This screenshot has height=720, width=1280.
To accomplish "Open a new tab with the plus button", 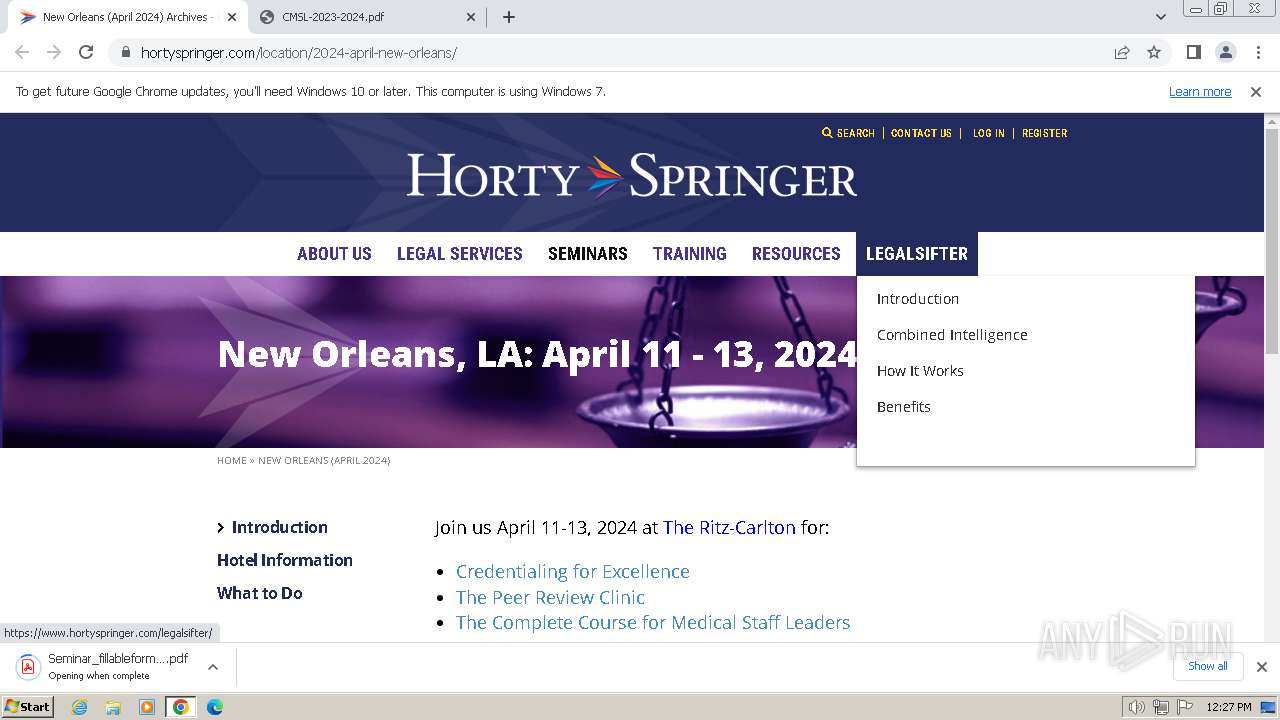I will click(x=508, y=17).
